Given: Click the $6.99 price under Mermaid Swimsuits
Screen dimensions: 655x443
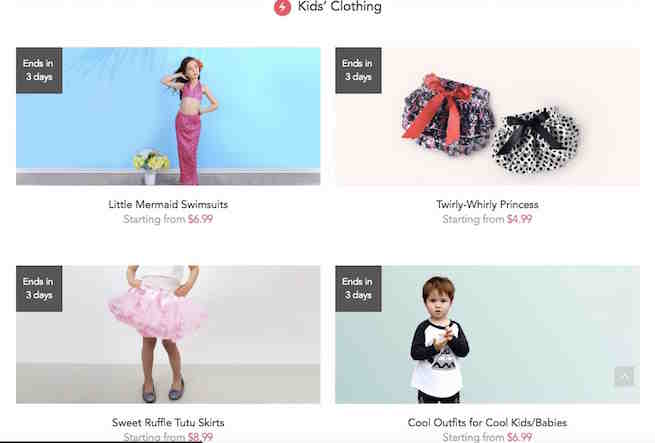Looking at the screenshot, I should click(201, 219).
